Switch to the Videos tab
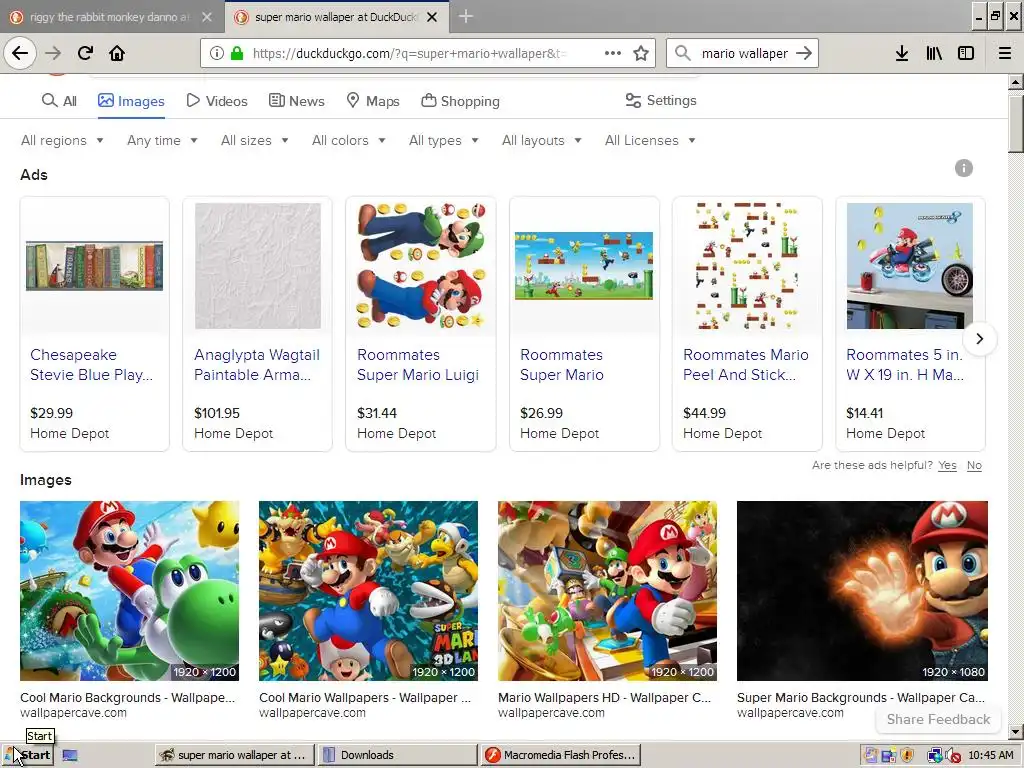1024x768 pixels. click(217, 101)
